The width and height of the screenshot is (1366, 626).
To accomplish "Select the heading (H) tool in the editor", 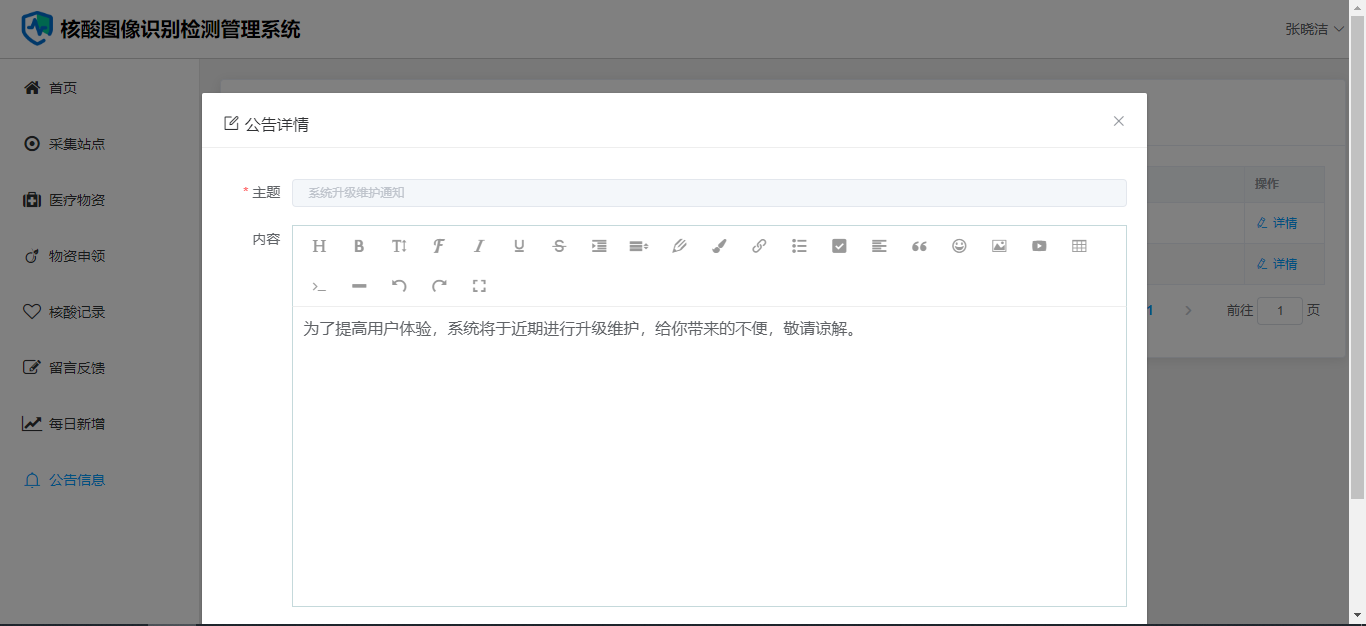I will point(319,246).
